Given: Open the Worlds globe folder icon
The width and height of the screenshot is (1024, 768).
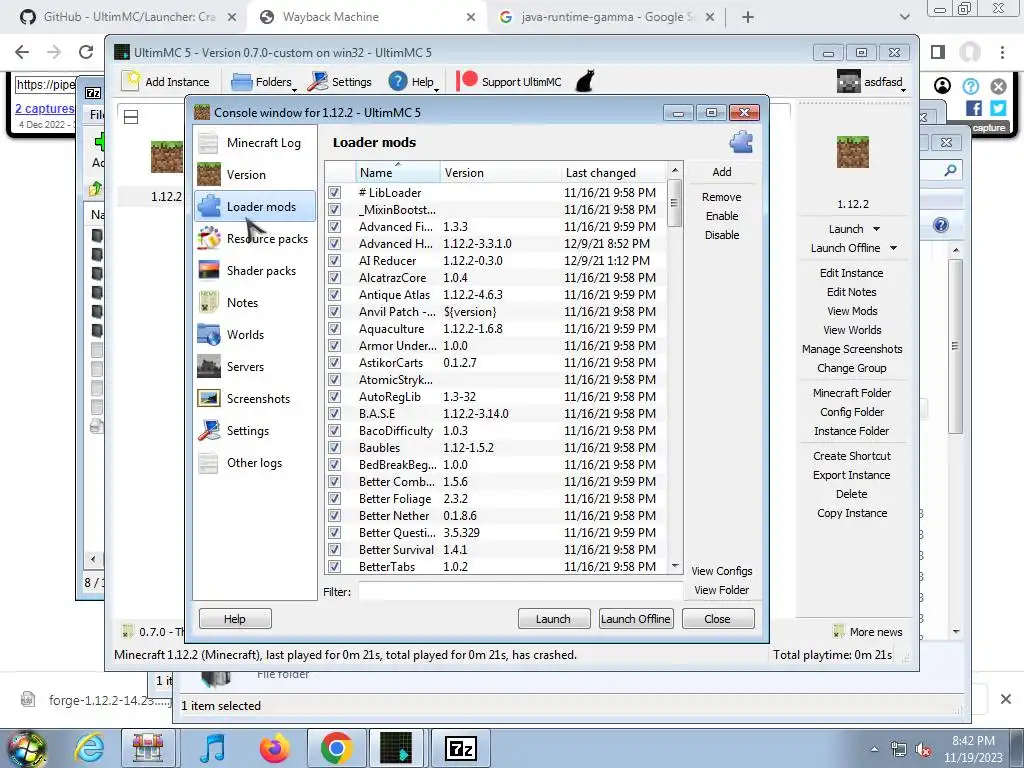Looking at the screenshot, I should (208, 334).
